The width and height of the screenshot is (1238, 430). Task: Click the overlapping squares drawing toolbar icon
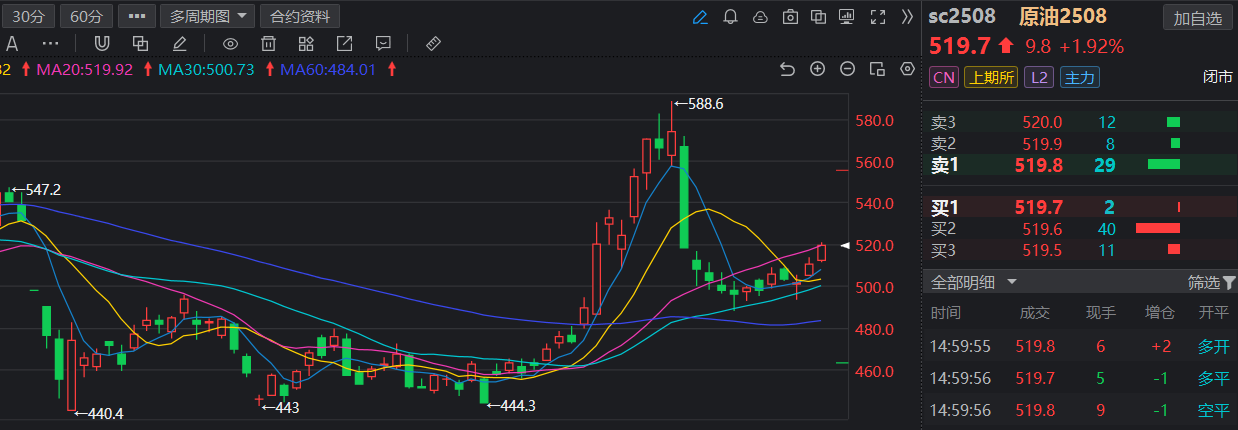pos(141,44)
